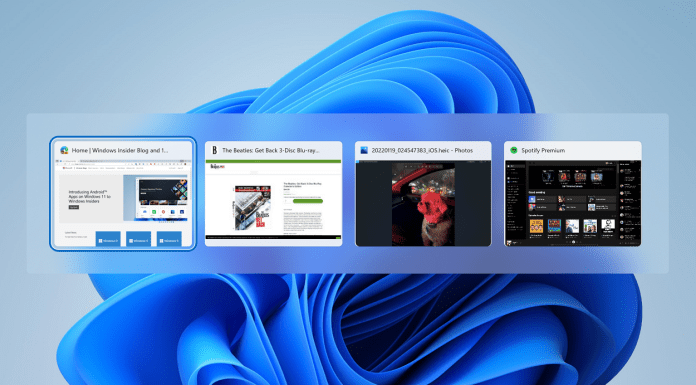Click the friend activity sidebar in Spotify preview
Image resolution: width=696 pixels, height=385 pixels.
(x=629, y=203)
